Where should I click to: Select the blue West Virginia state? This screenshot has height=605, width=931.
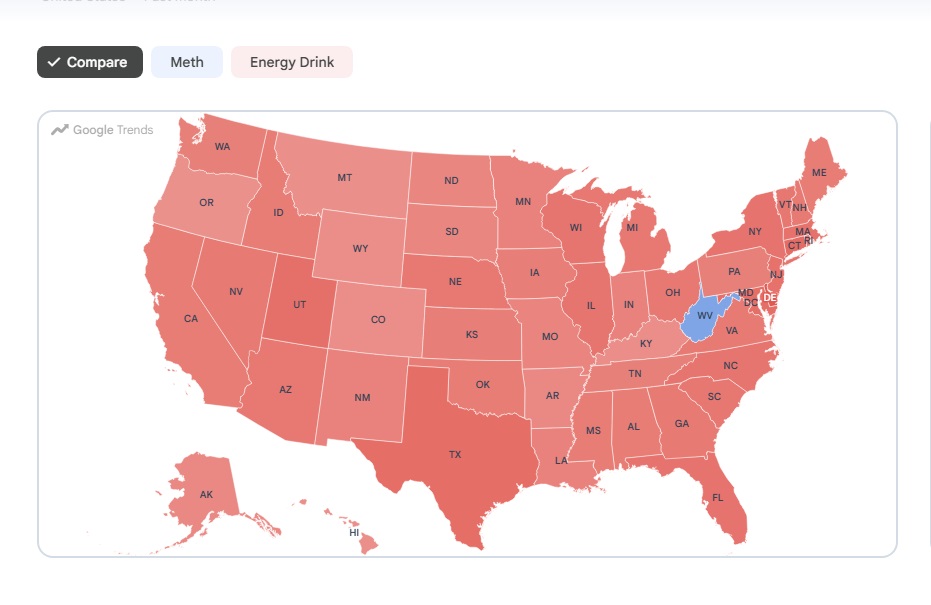tap(705, 316)
